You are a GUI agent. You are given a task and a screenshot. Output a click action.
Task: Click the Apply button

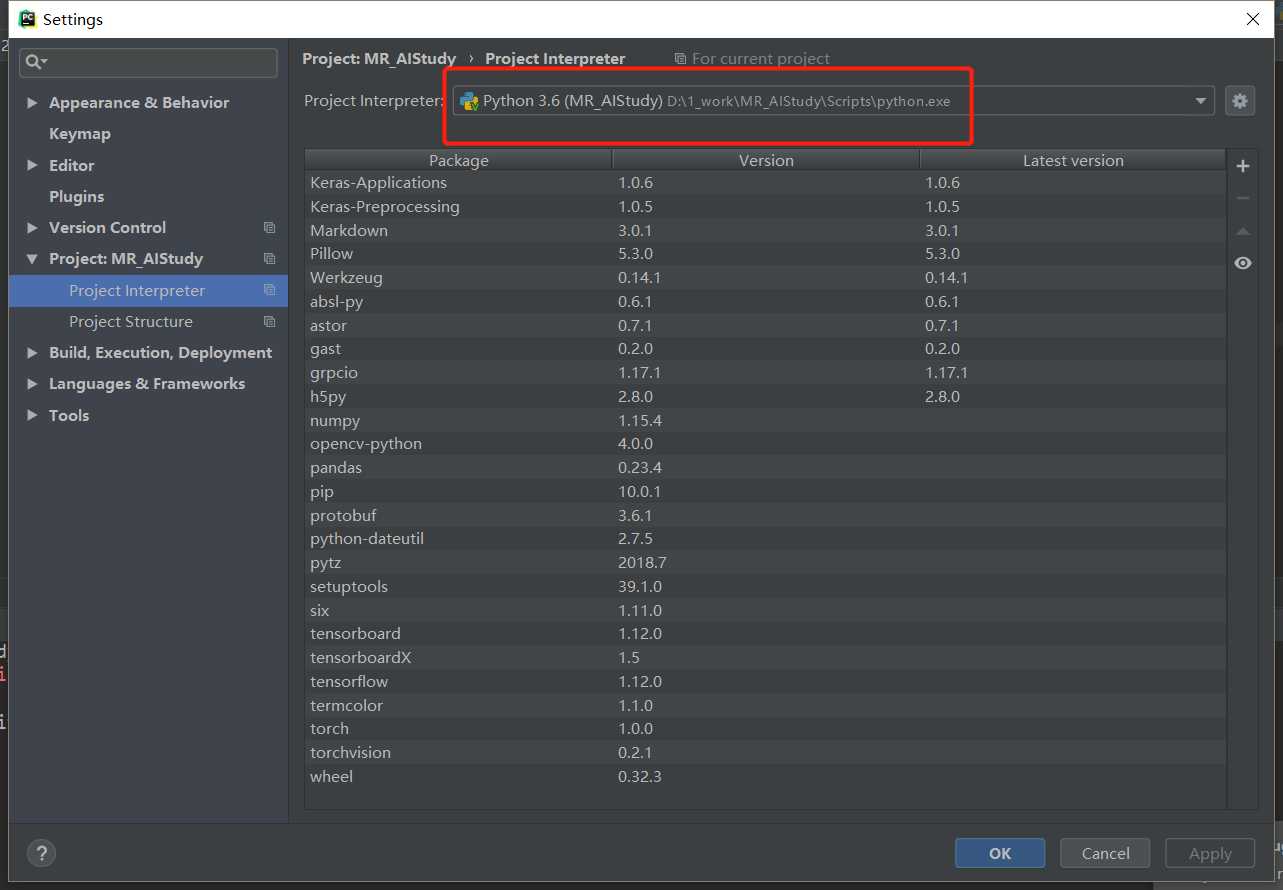pyautogui.click(x=1210, y=853)
